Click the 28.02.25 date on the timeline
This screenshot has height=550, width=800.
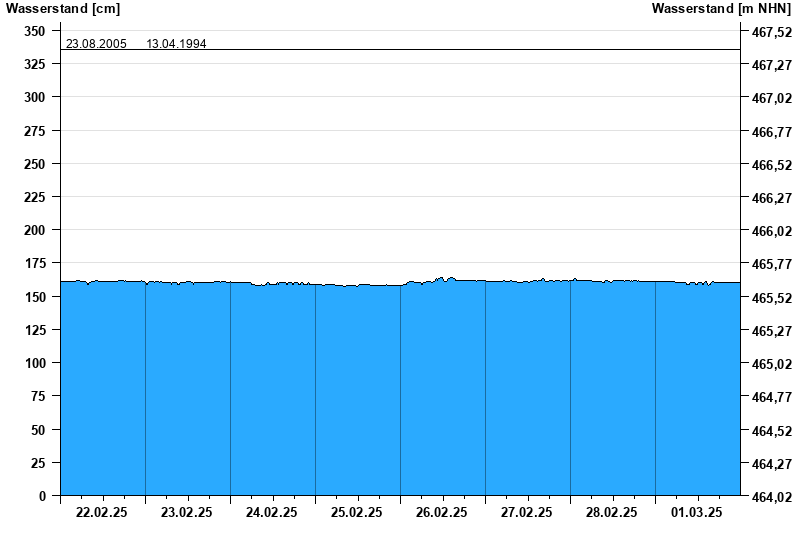coord(612,512)
